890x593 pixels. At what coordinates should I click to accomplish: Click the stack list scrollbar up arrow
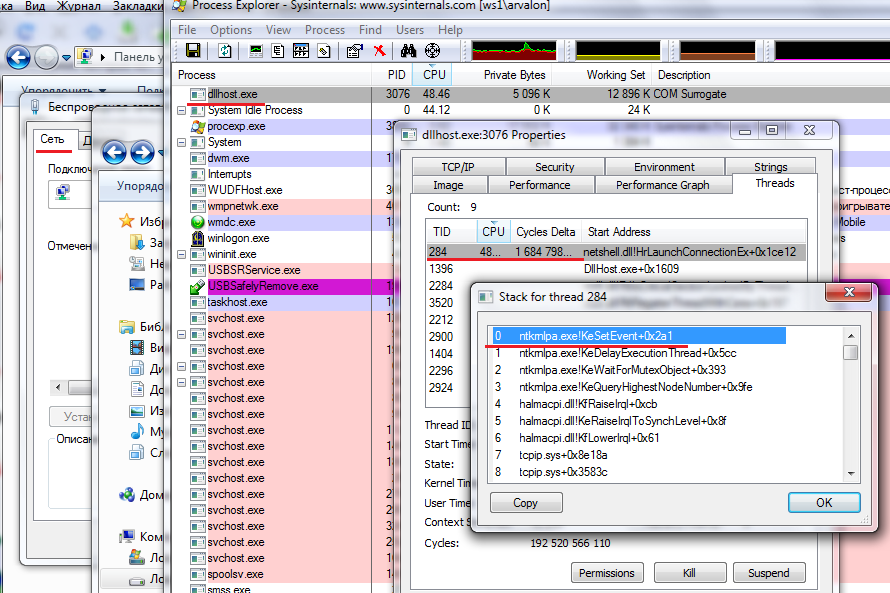(851, 335)
